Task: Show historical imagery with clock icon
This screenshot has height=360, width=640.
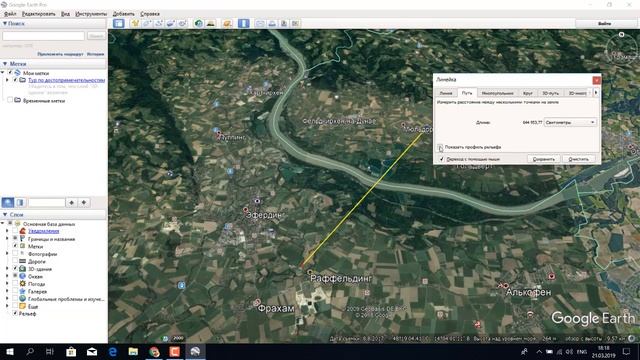Action: [198, 23]
